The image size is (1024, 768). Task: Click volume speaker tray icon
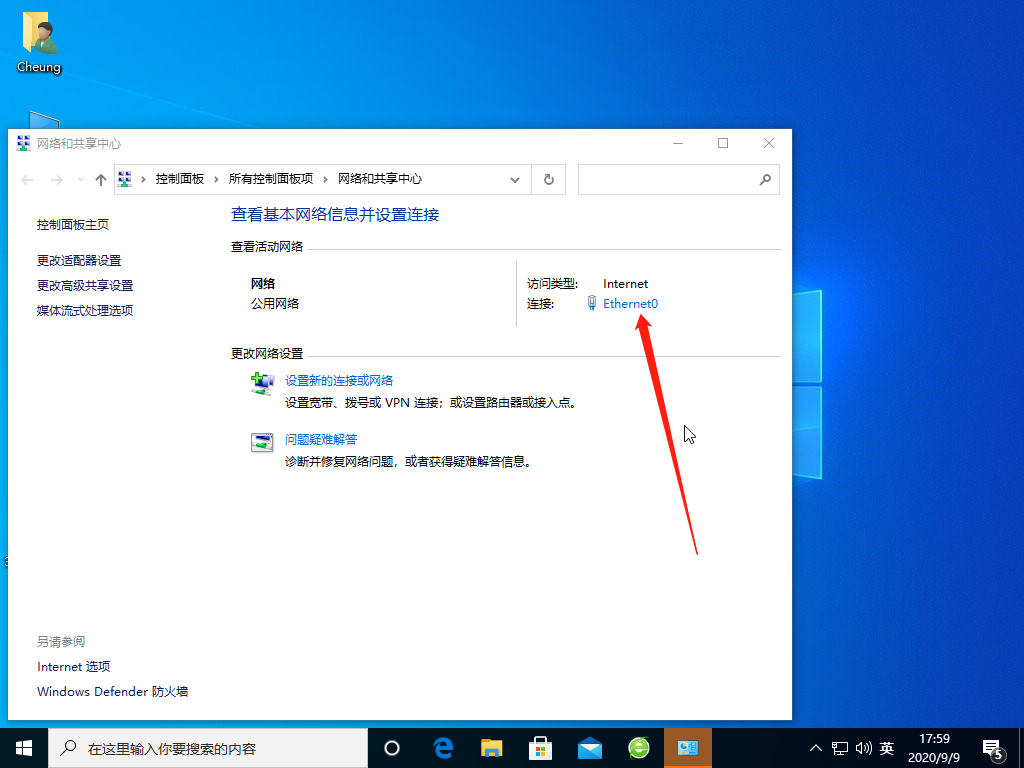click(863, 748)
